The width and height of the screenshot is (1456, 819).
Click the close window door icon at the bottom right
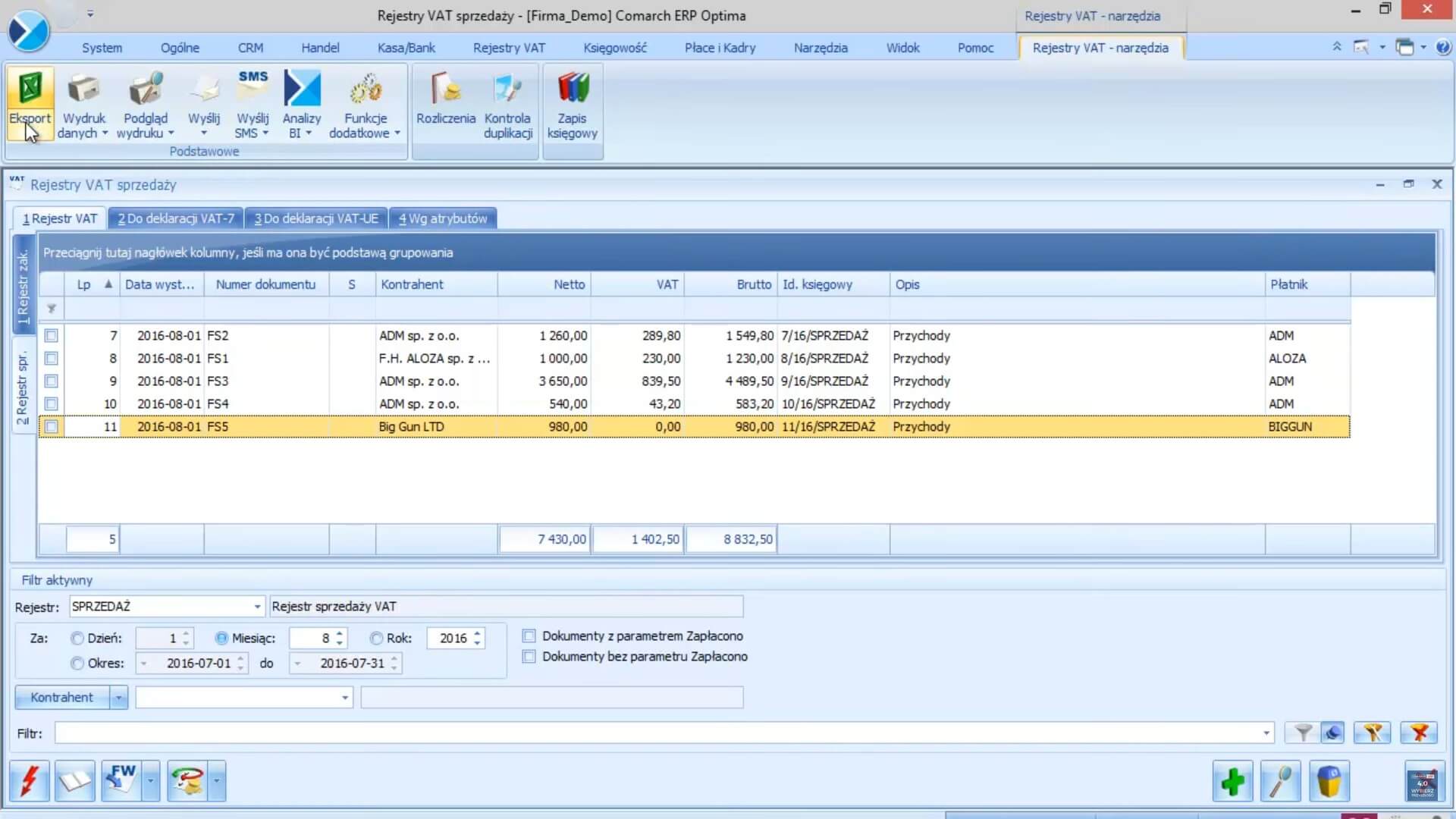click(x=1423, y=780)
